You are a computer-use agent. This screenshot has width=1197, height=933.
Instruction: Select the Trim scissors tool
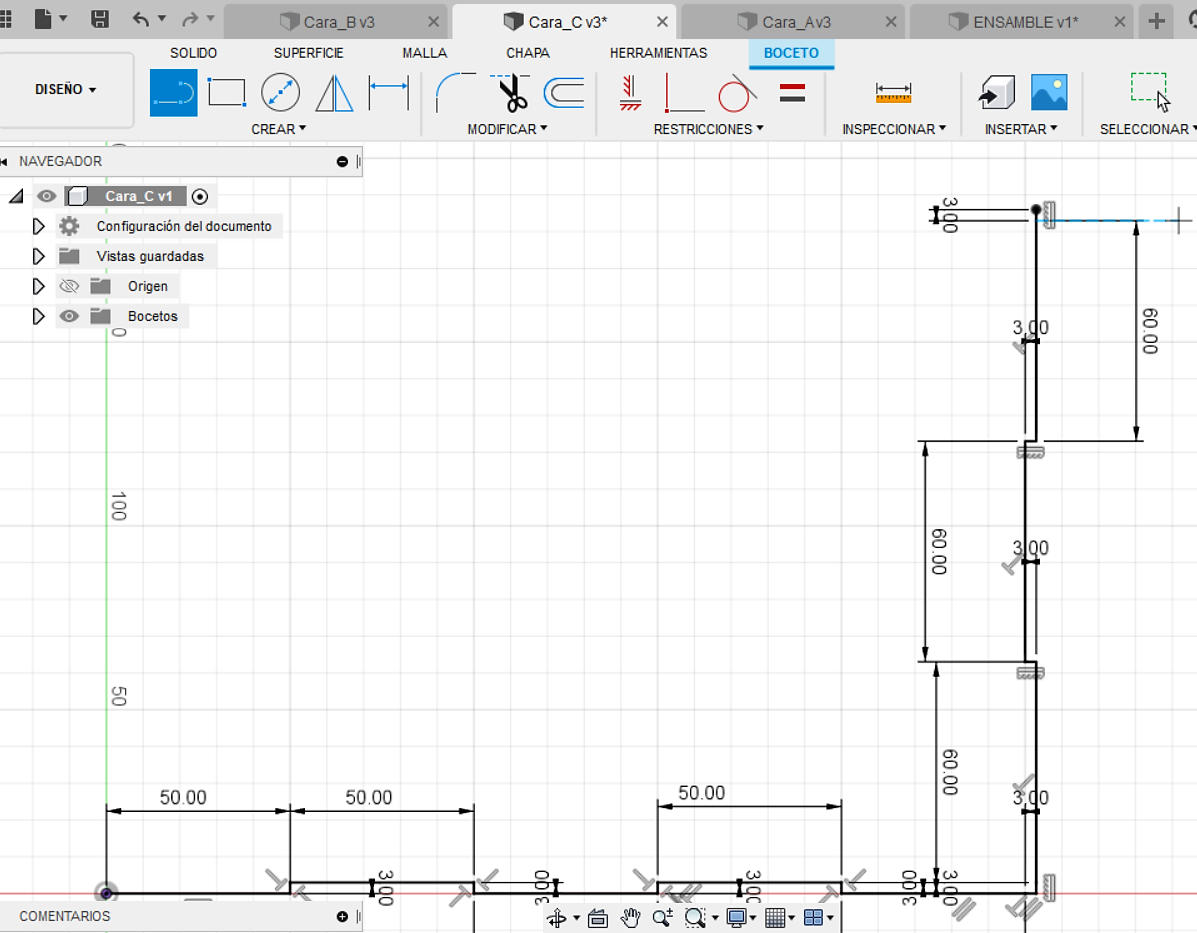point(511,92)
